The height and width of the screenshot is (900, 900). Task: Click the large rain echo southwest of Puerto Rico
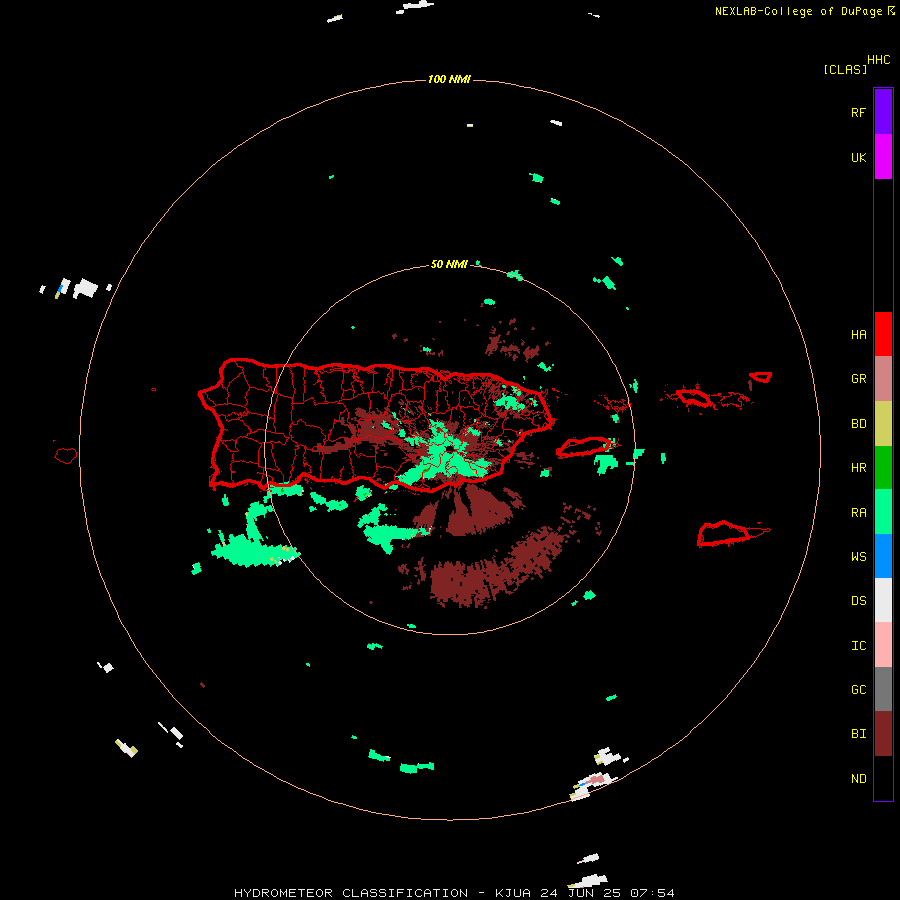point(253,551)
